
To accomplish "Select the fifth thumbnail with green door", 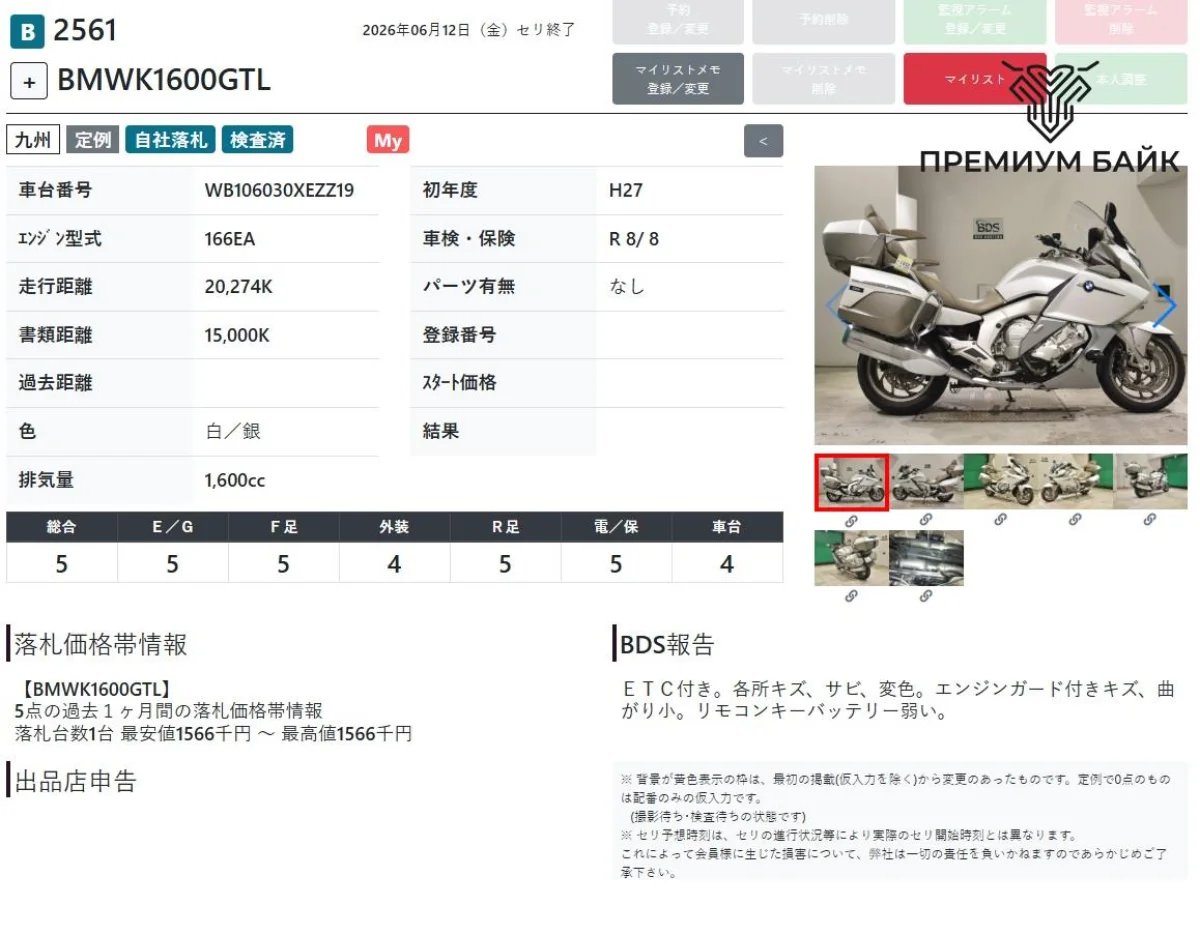I will point(1150,482).
